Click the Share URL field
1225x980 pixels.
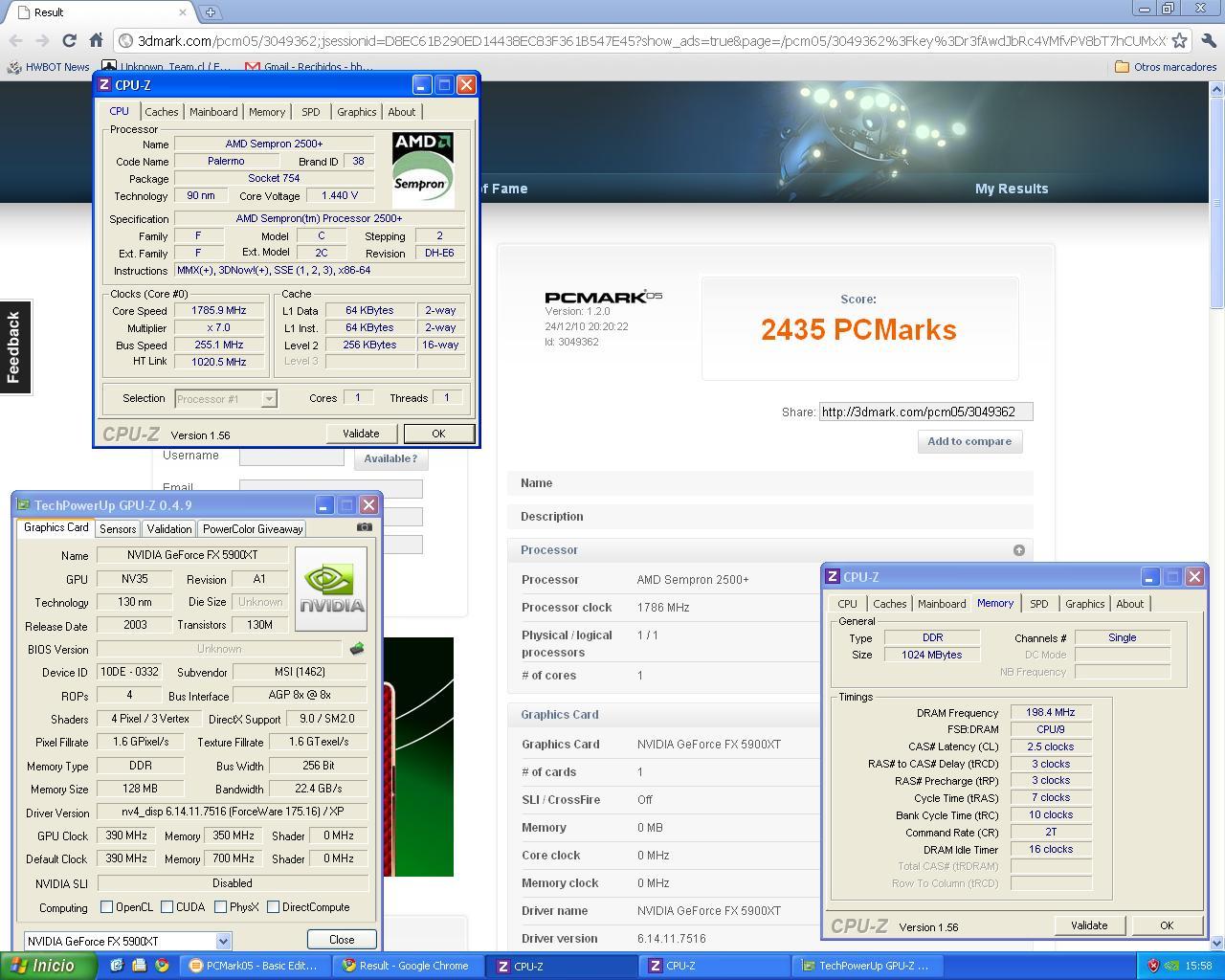click(x=925, y=412)
